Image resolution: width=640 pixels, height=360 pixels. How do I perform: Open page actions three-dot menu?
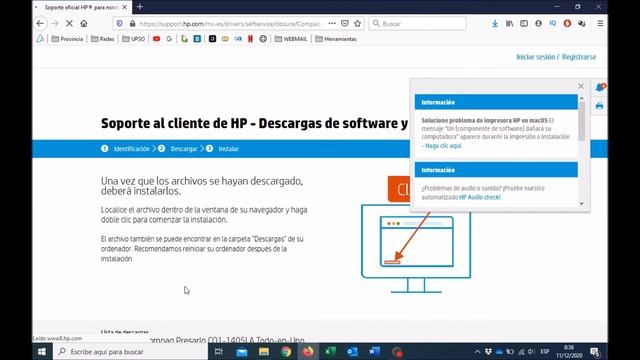(x=332, y=23)
